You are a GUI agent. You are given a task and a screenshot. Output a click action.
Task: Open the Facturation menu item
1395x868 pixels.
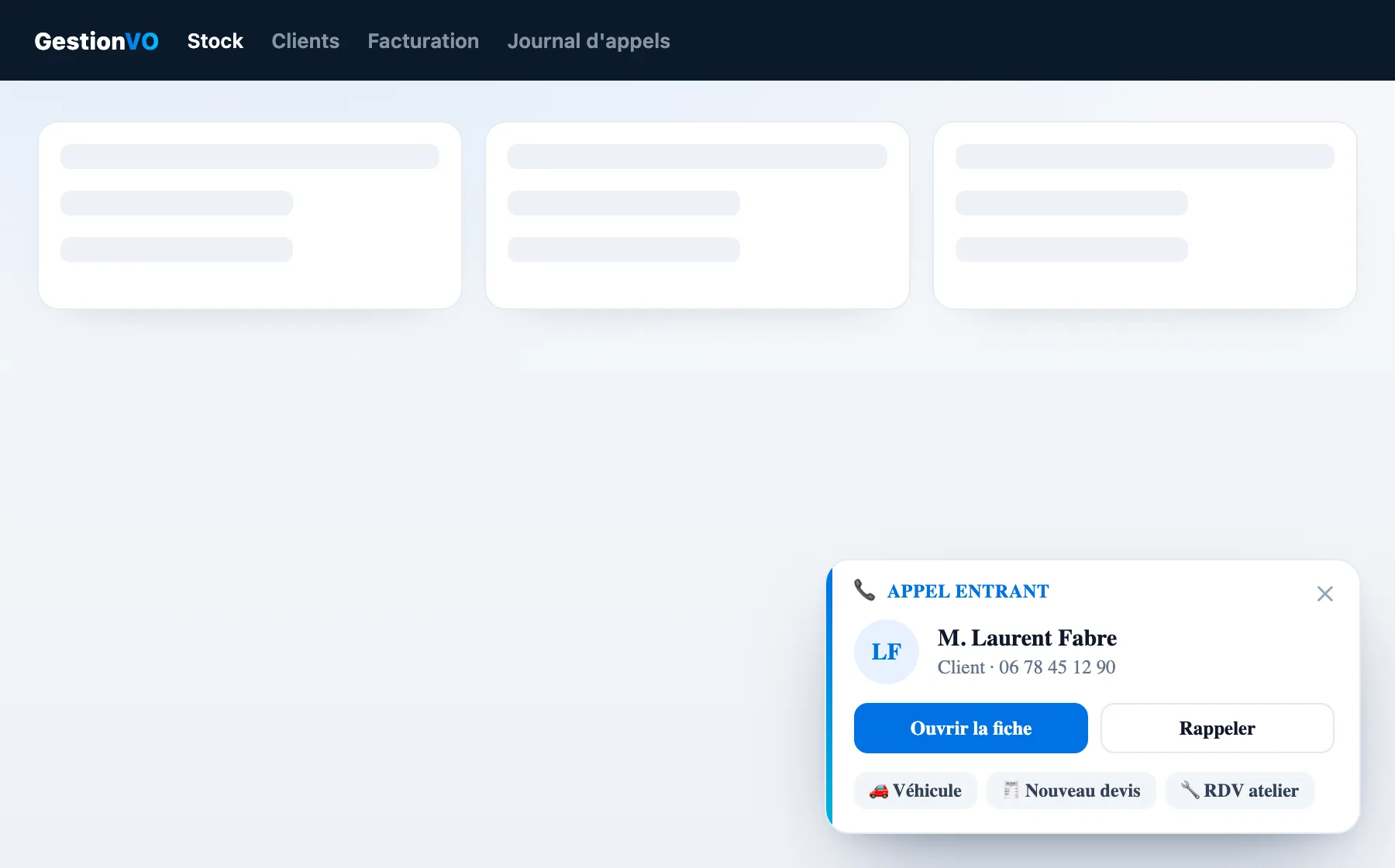click(423, 41)
